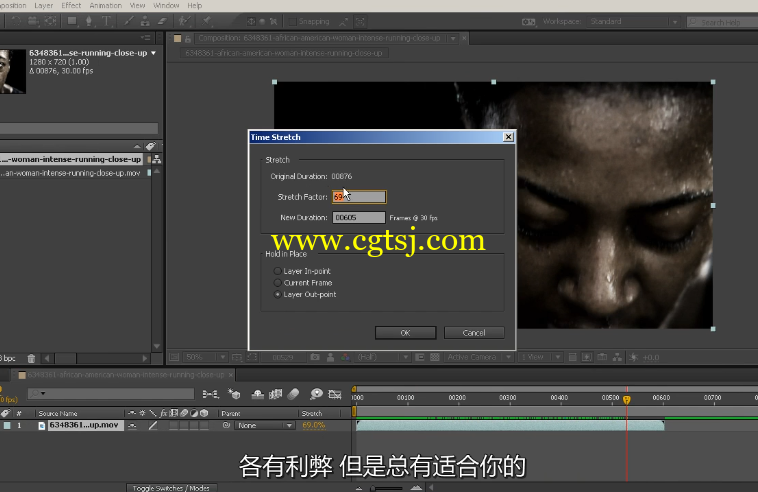
Task: Select the Pan Behind anchor tool
Action: coord(50,21)
